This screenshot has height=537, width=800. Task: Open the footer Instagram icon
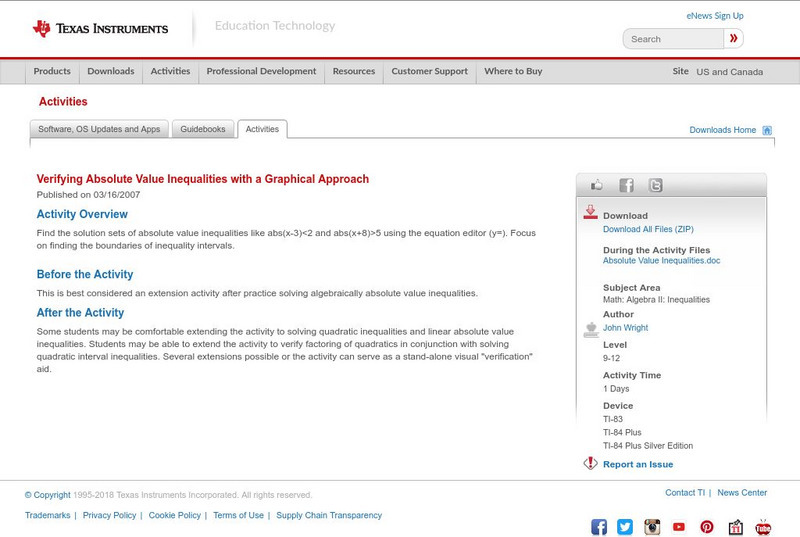[652, 526]
